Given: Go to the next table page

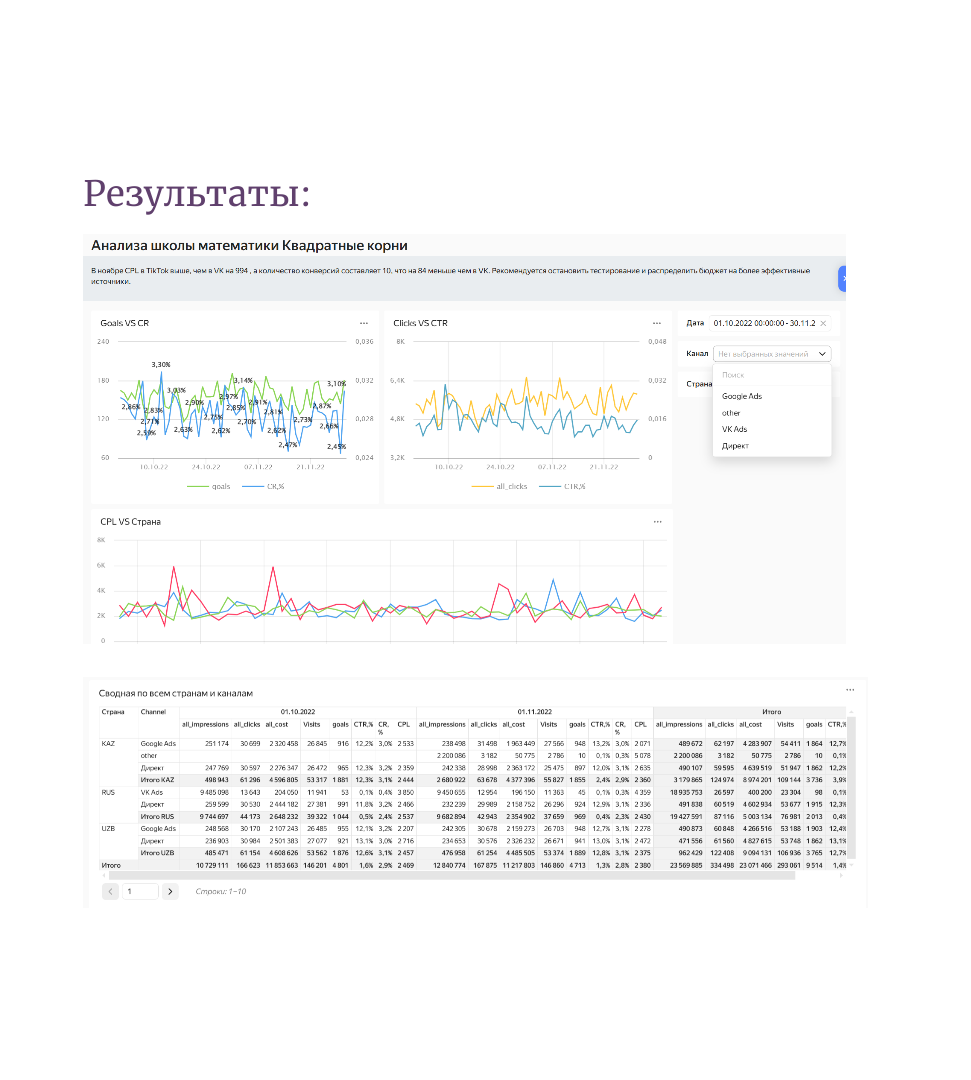Looking at the screenshot, I should (170, 891).
